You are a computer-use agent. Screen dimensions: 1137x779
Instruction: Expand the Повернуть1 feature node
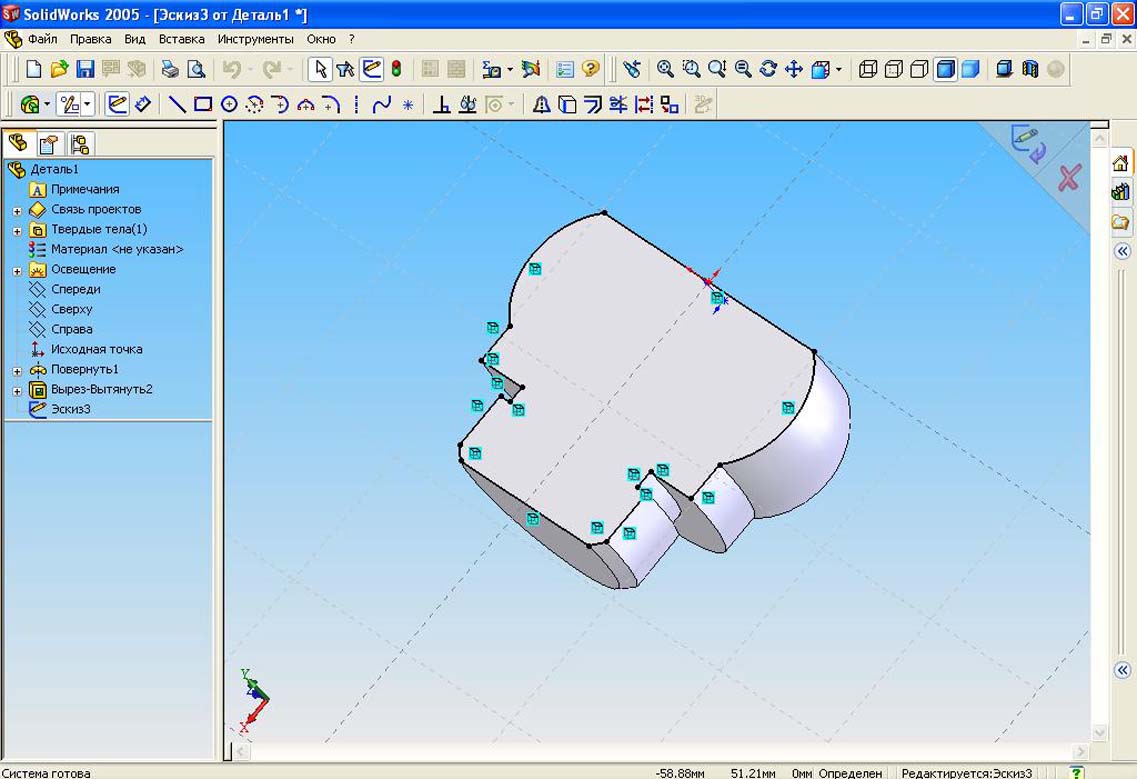click(x=17, y=371)
